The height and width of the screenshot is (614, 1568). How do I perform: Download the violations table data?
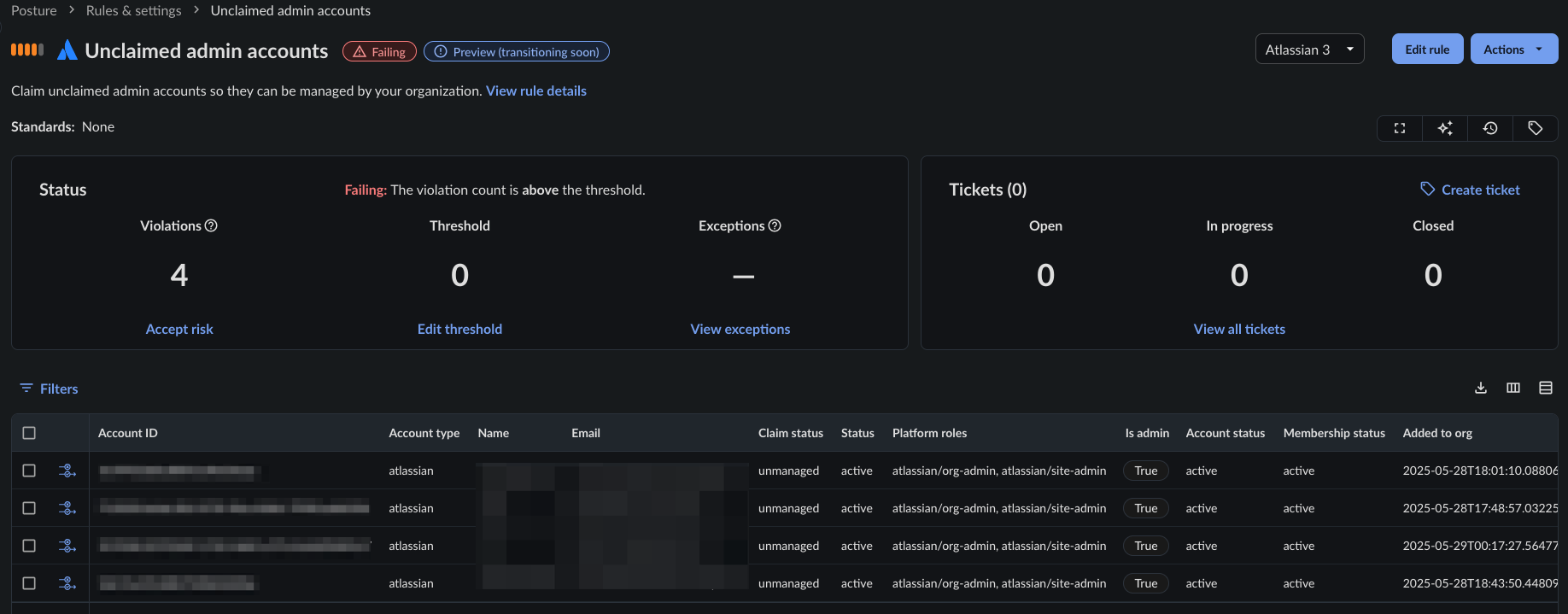(1481, 388)
